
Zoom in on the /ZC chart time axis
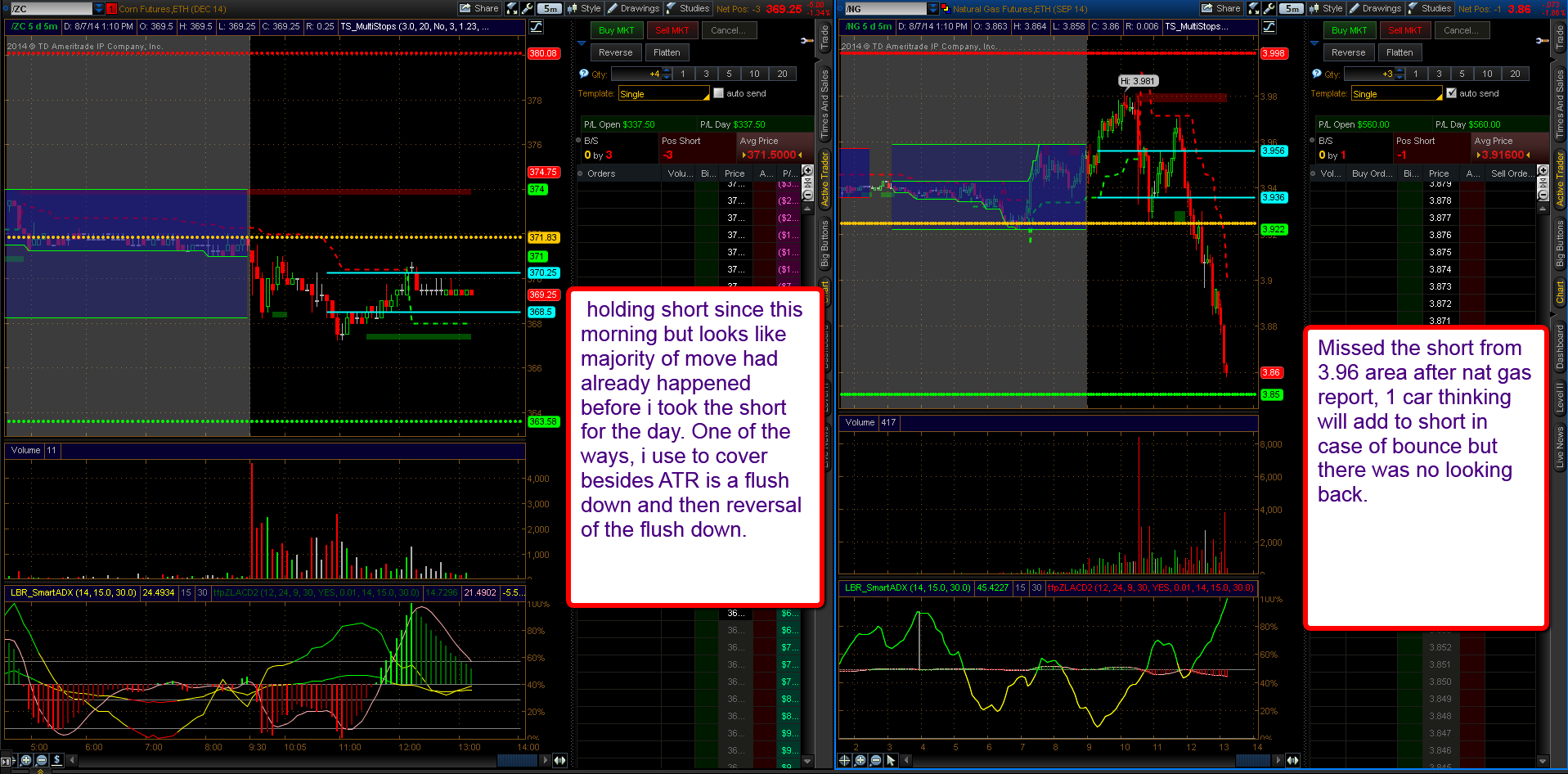[x=26, y=760]
